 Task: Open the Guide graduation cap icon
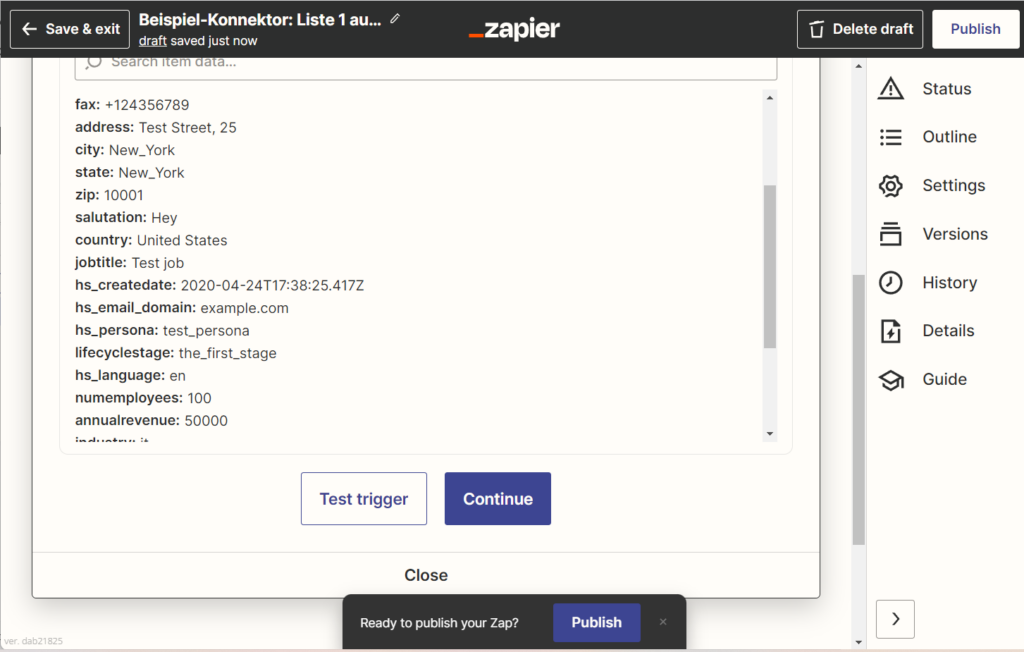(x=891, y=380)
